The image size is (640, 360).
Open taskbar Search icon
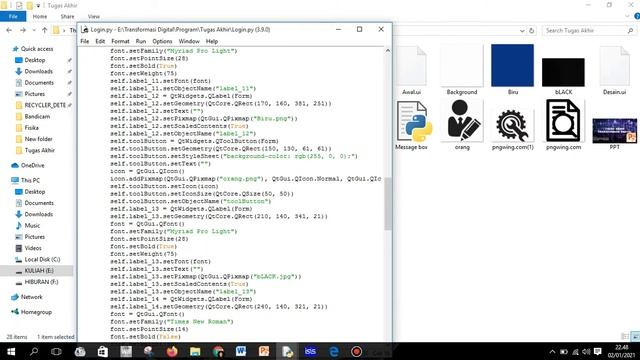click(34, 351)
